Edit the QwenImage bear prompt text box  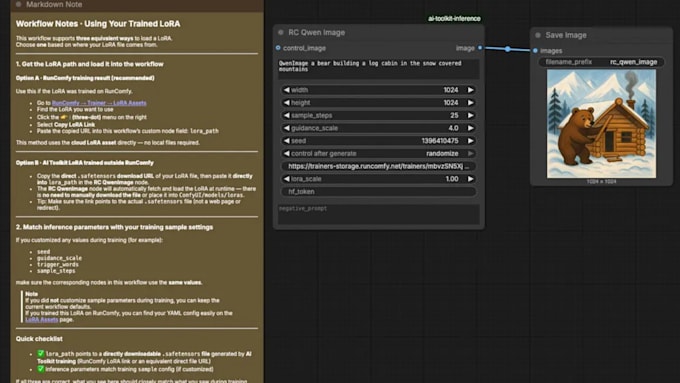click(x=379, y=69)
